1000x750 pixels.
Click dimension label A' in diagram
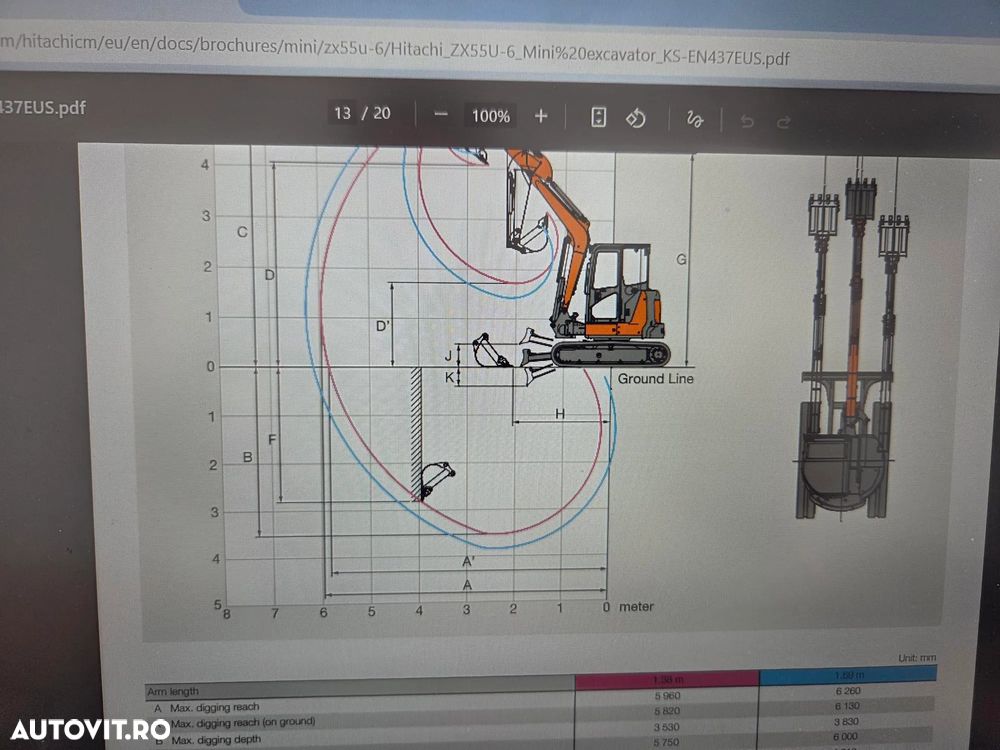(x=468, y=561)
